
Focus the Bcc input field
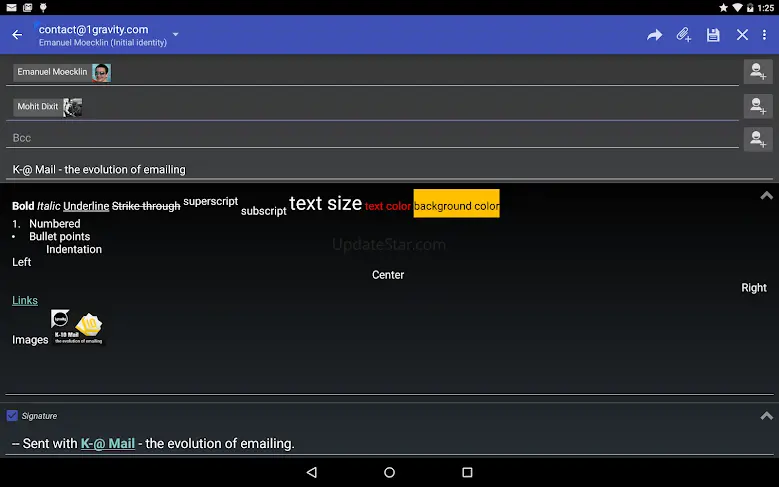click(372, 138)
